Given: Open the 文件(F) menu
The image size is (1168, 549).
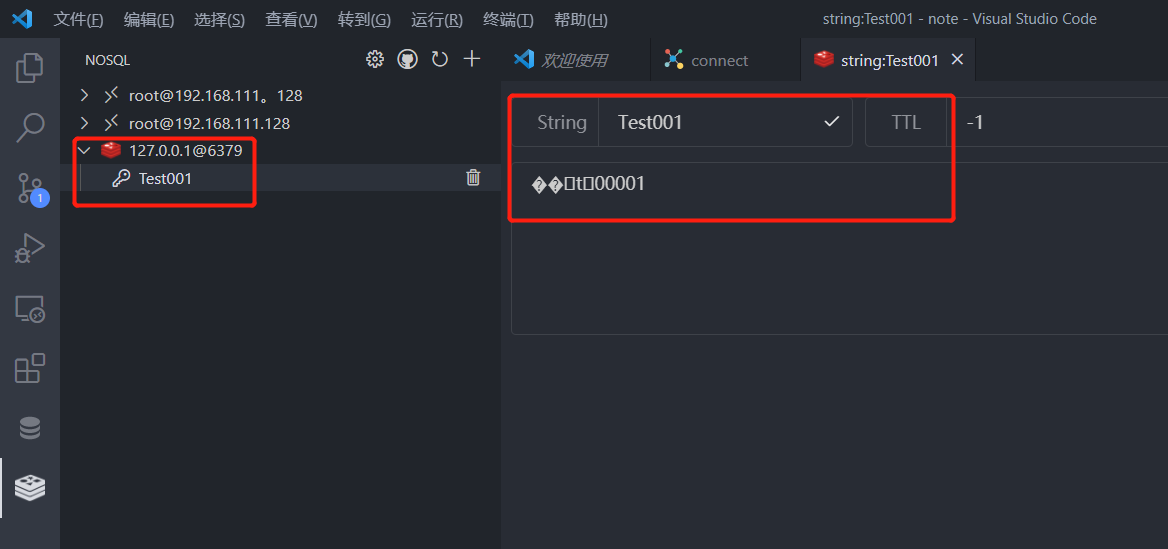Looking at the screenshot, I should (x=78, y=19).
